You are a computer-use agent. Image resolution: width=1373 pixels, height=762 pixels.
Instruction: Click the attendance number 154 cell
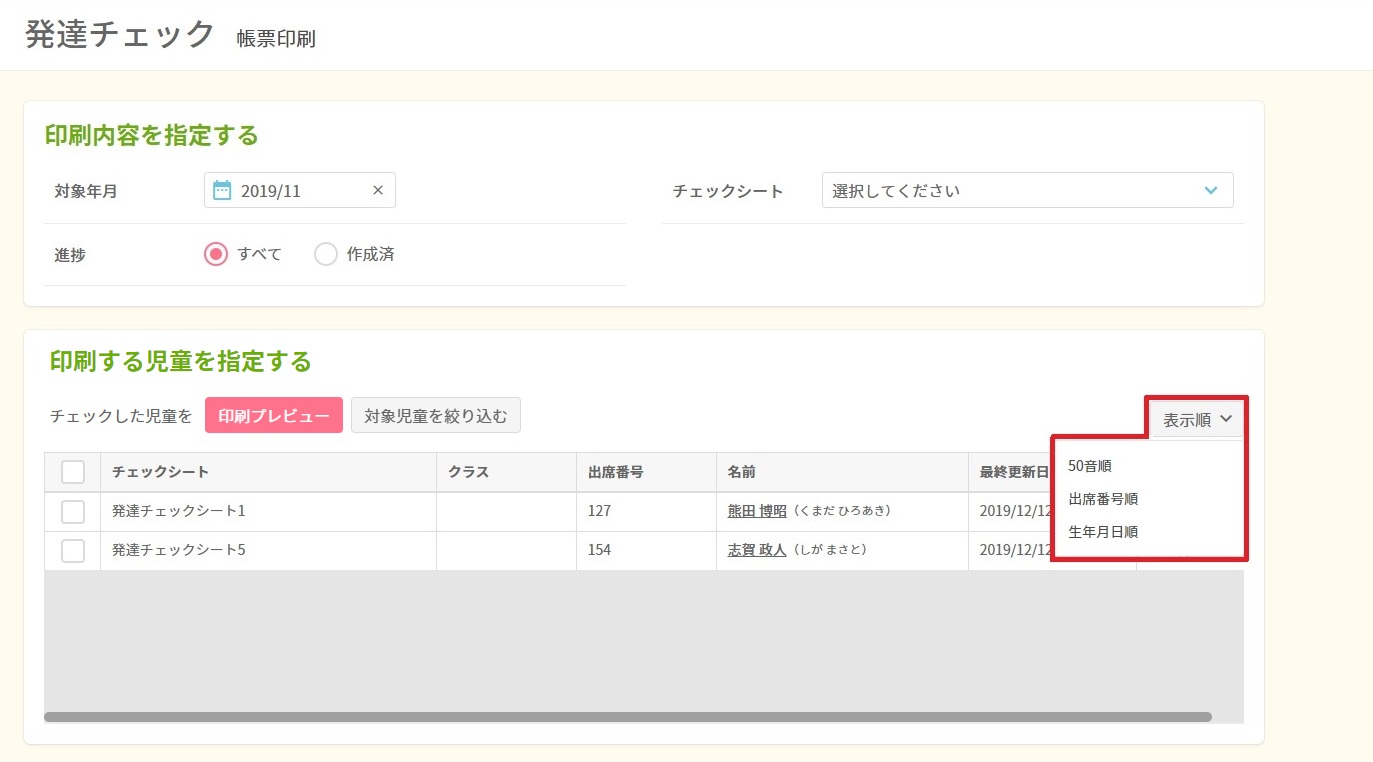coord(646,550)
